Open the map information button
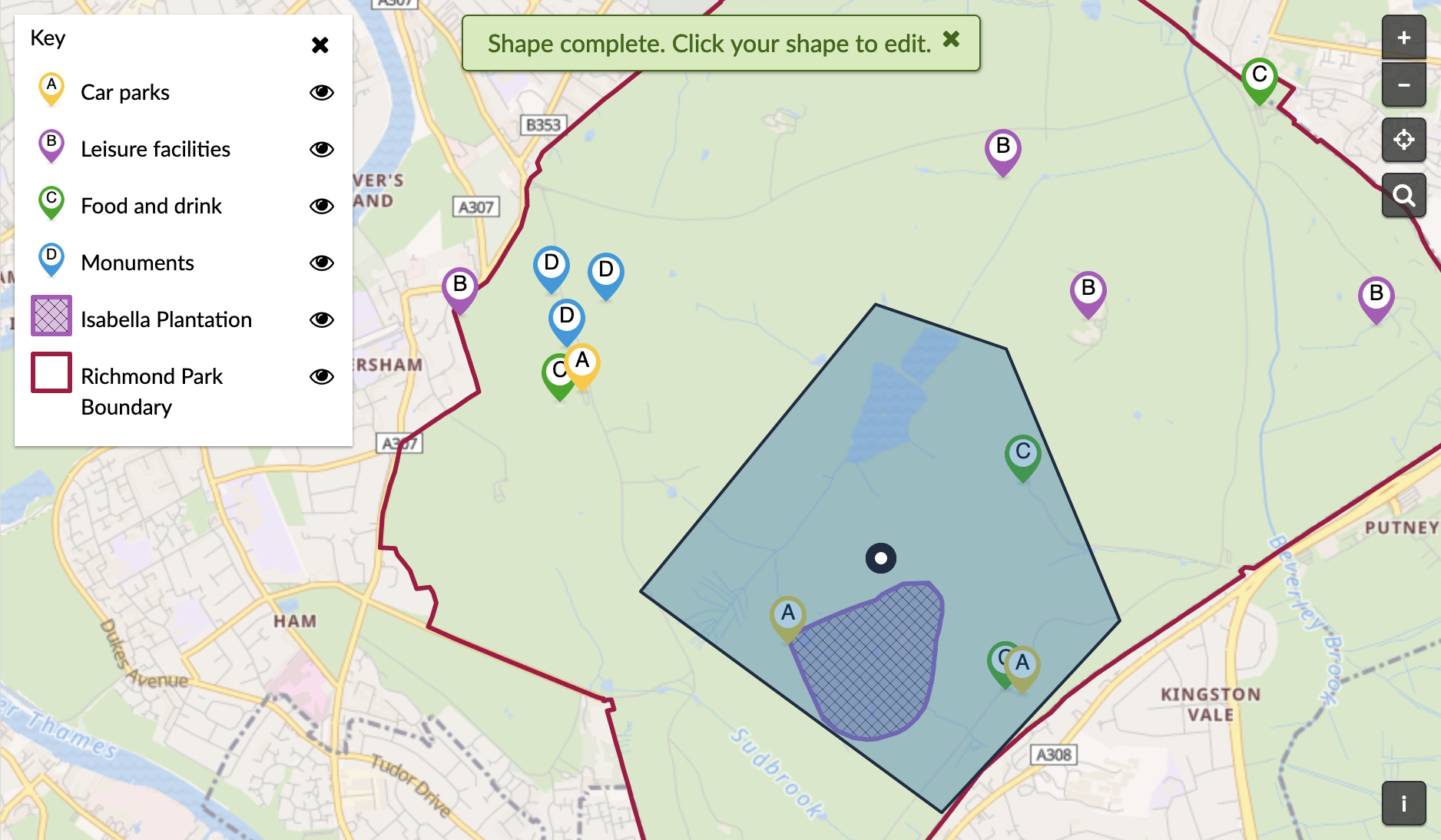This screenshot has height=840, width=1441. 1403,803
